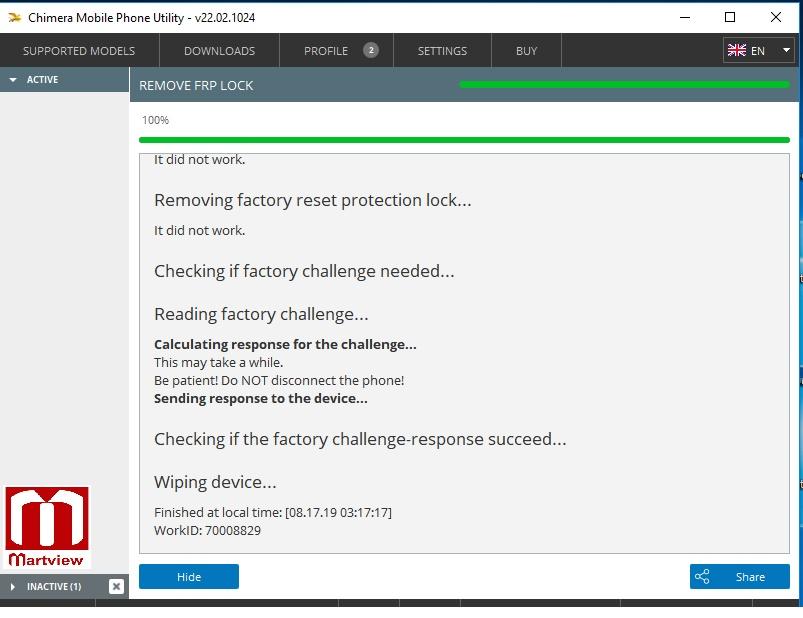Viewport: 803px width, 618px height.
Task: Open the Supported Models tab
Action: 79,51
